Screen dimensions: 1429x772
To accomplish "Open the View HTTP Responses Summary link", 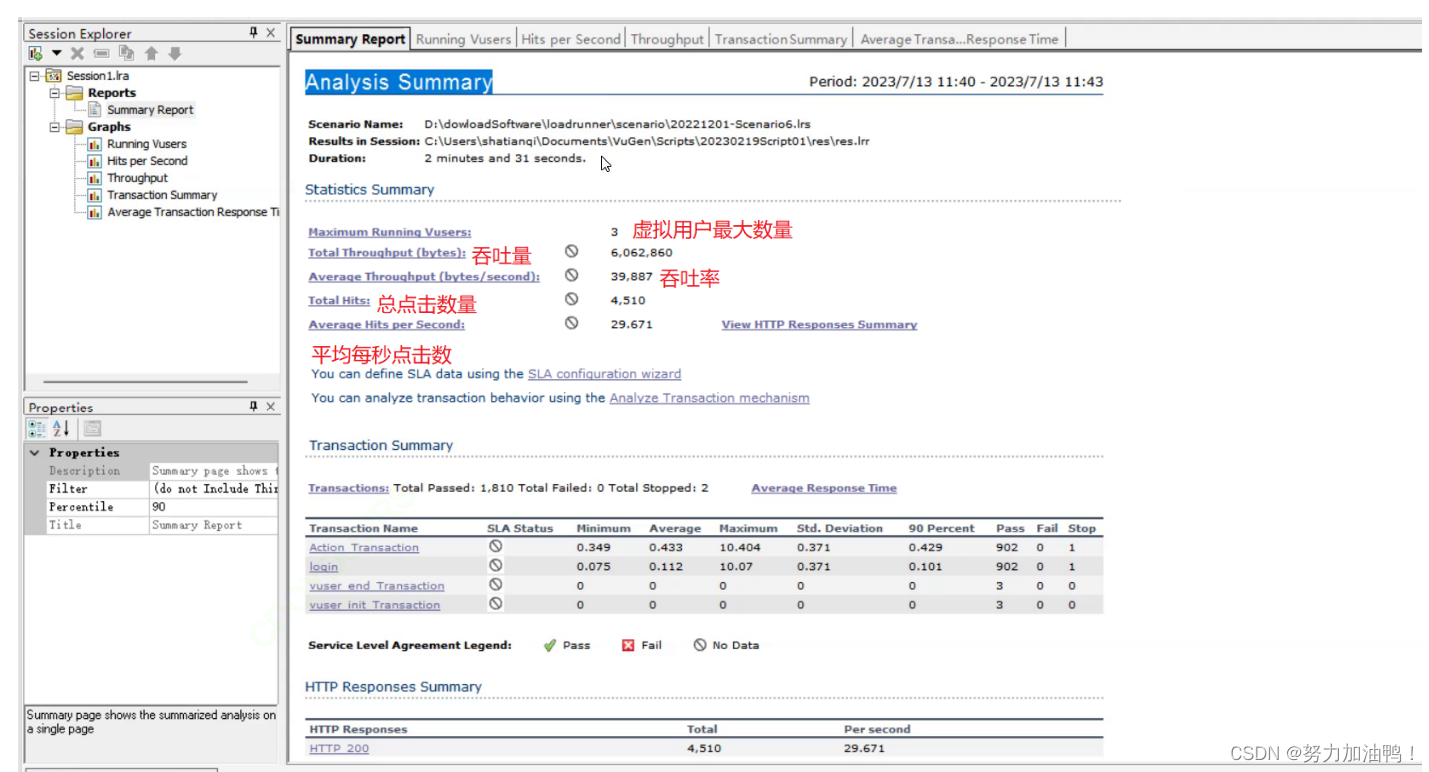I will (819, 325).
